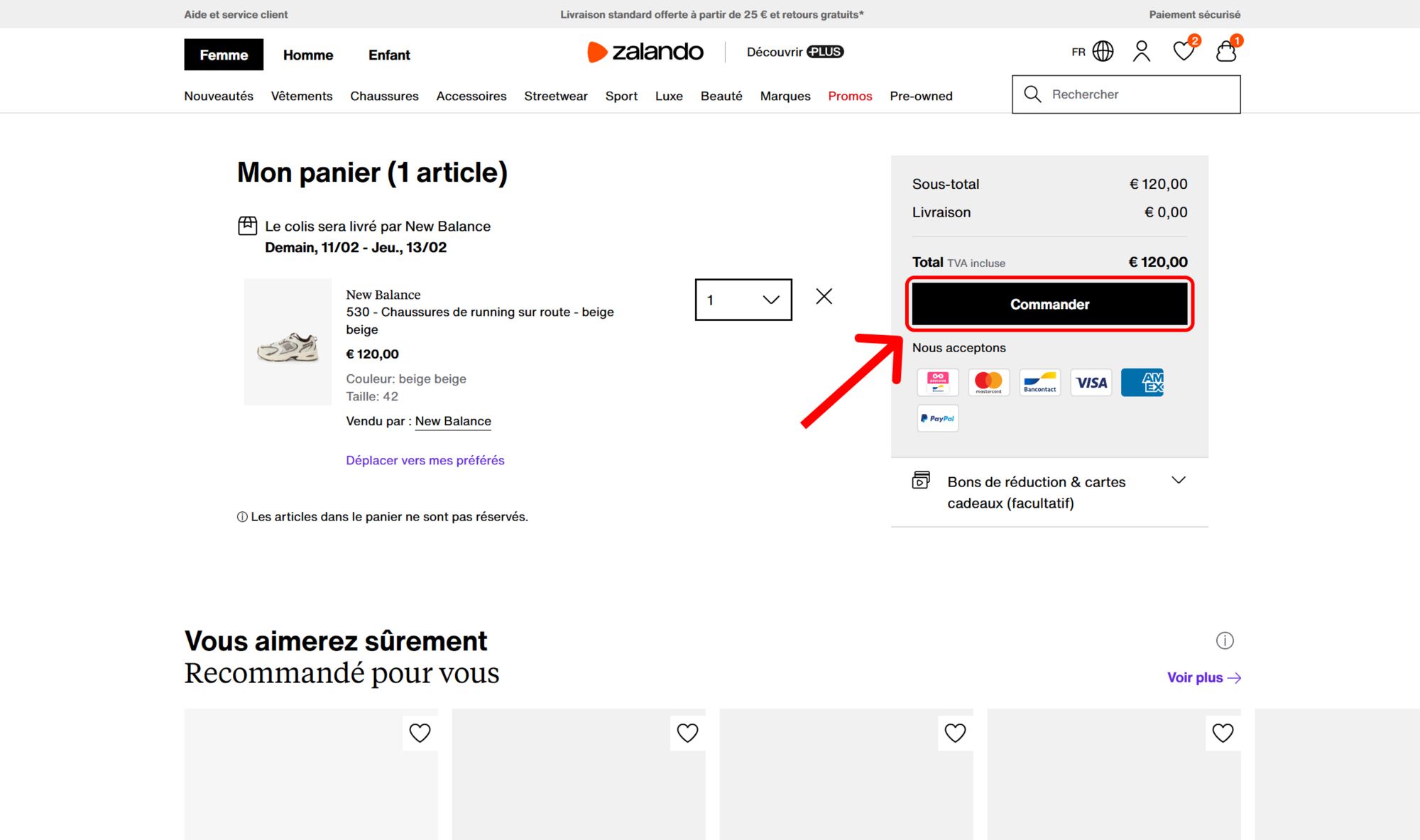Image resolution: width=1420 pixels, height=840 pixels.
Task: Click the info icon beside recommendations
Action: coord(1225,640)
